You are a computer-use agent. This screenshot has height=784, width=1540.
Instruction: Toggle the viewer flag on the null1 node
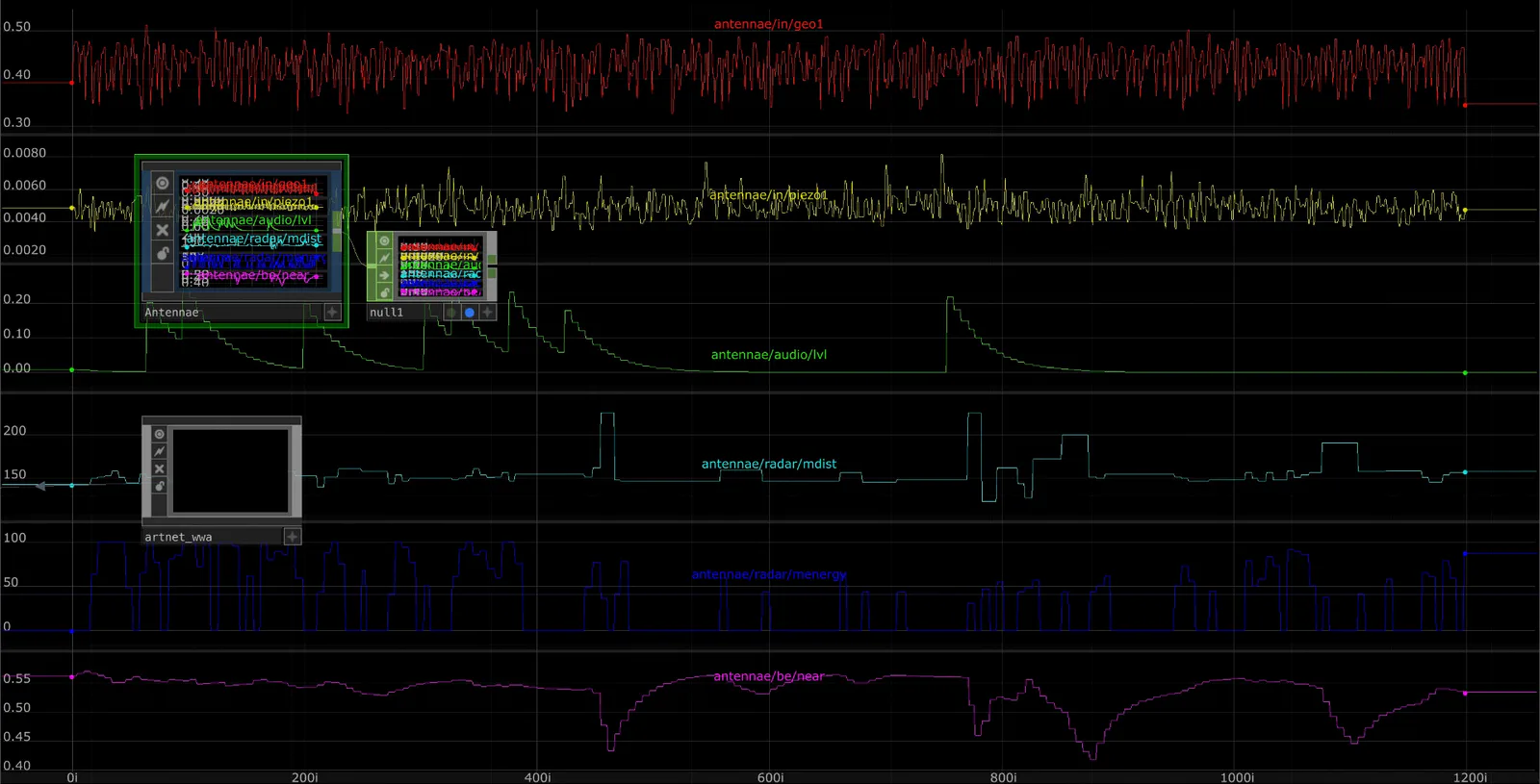tap(384, 241)
